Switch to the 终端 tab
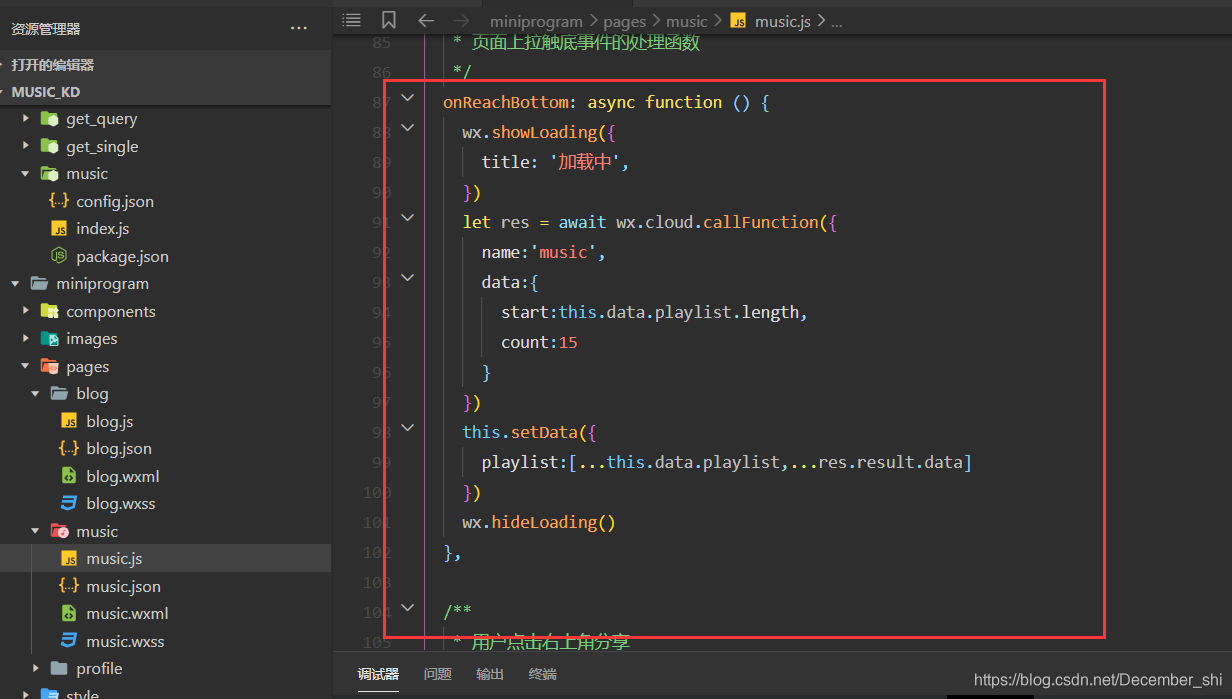 coord(543,674)
